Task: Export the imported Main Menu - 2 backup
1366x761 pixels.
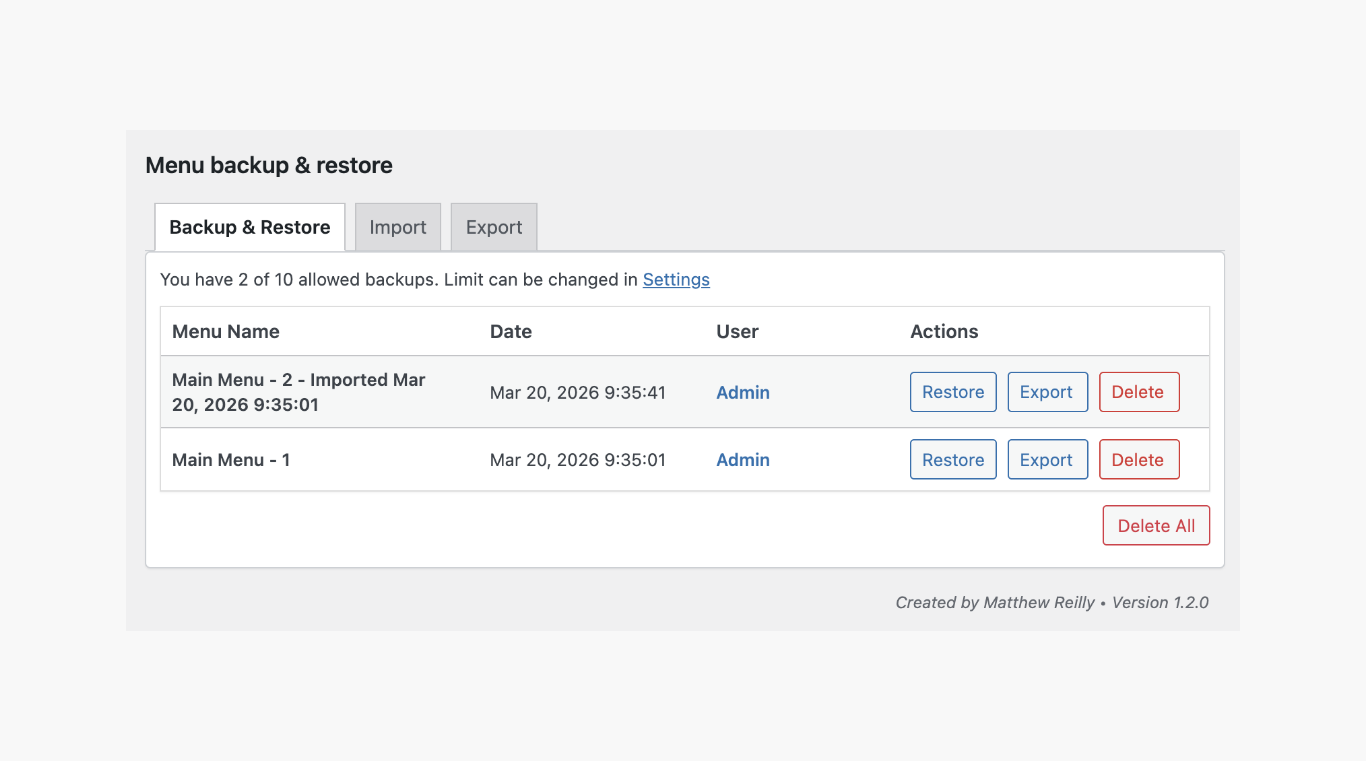Action: (x=1046, y=392)
